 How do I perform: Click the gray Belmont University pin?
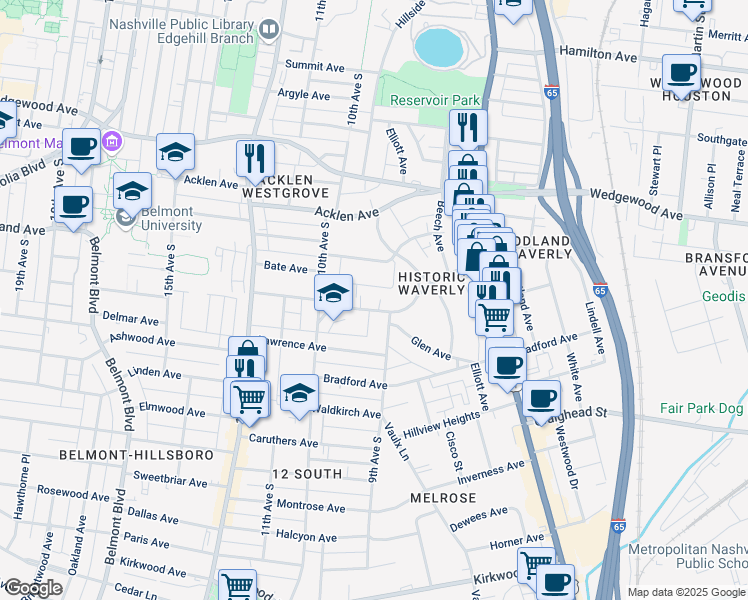[125, 219]
